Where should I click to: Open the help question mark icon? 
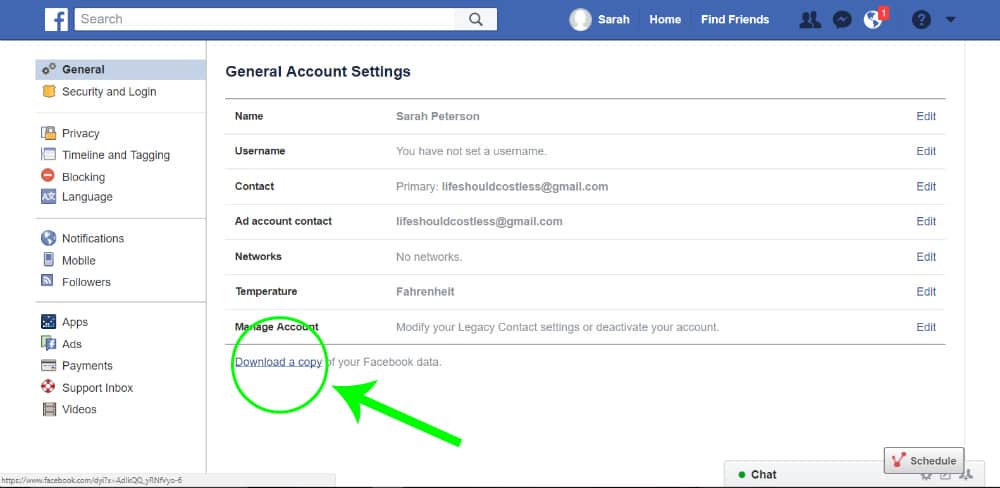pos(921,20)
